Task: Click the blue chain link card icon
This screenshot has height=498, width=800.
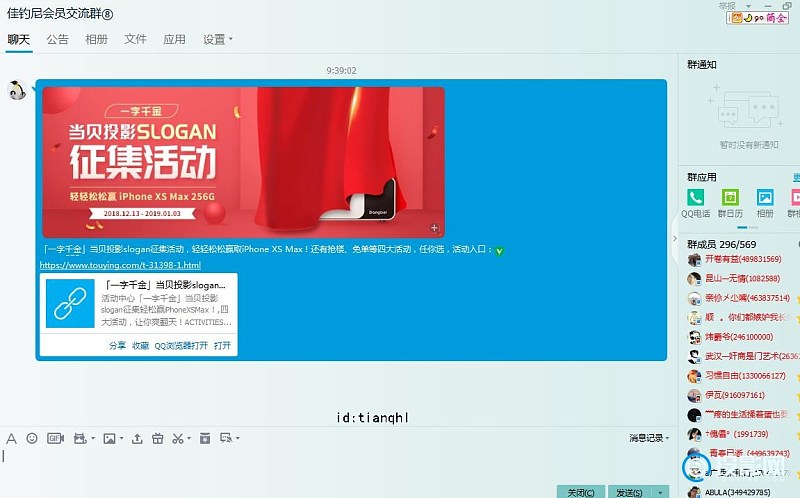Action: pos(70,303)
